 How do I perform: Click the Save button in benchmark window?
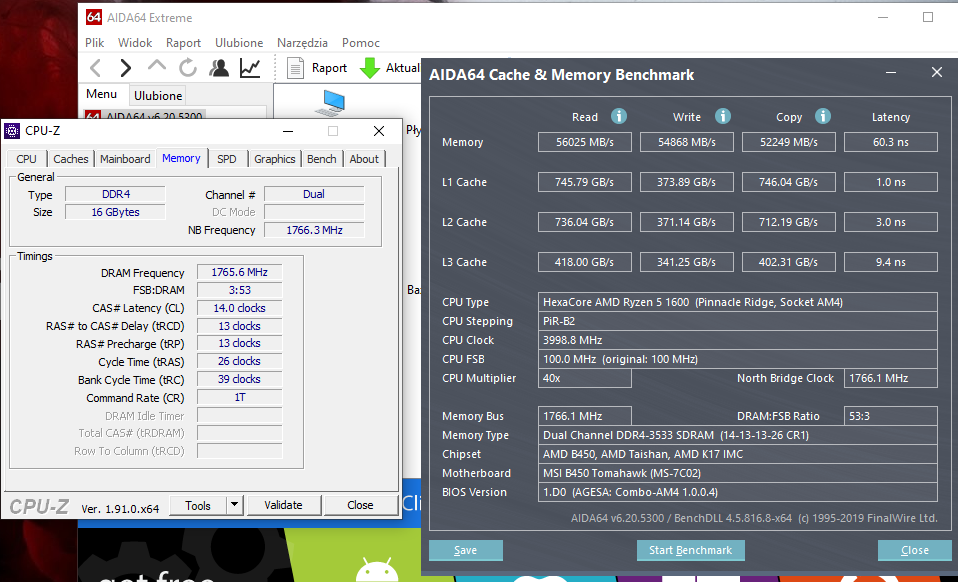click(465, 550)
